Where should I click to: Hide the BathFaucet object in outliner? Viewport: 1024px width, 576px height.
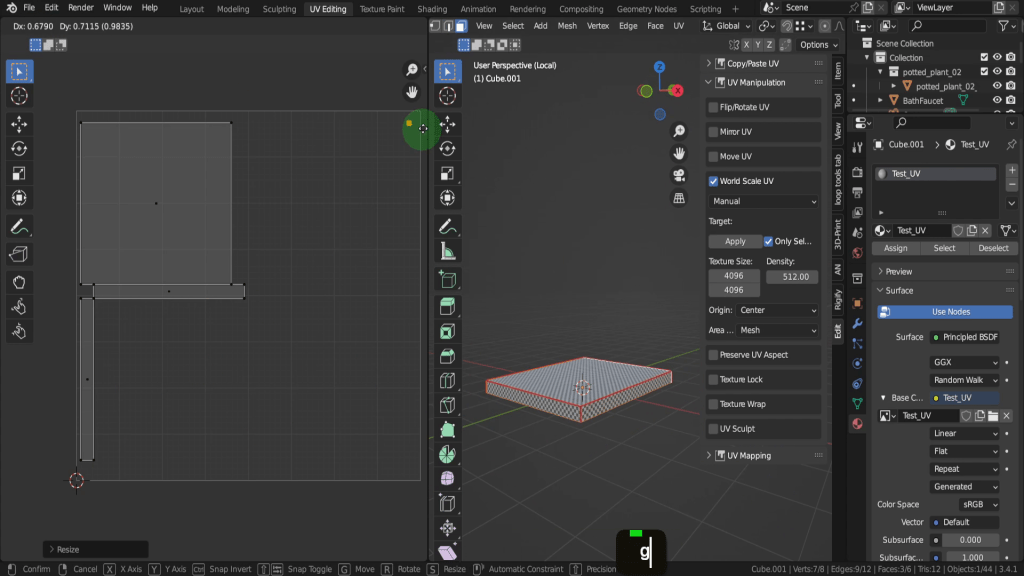tap(996, 101)
